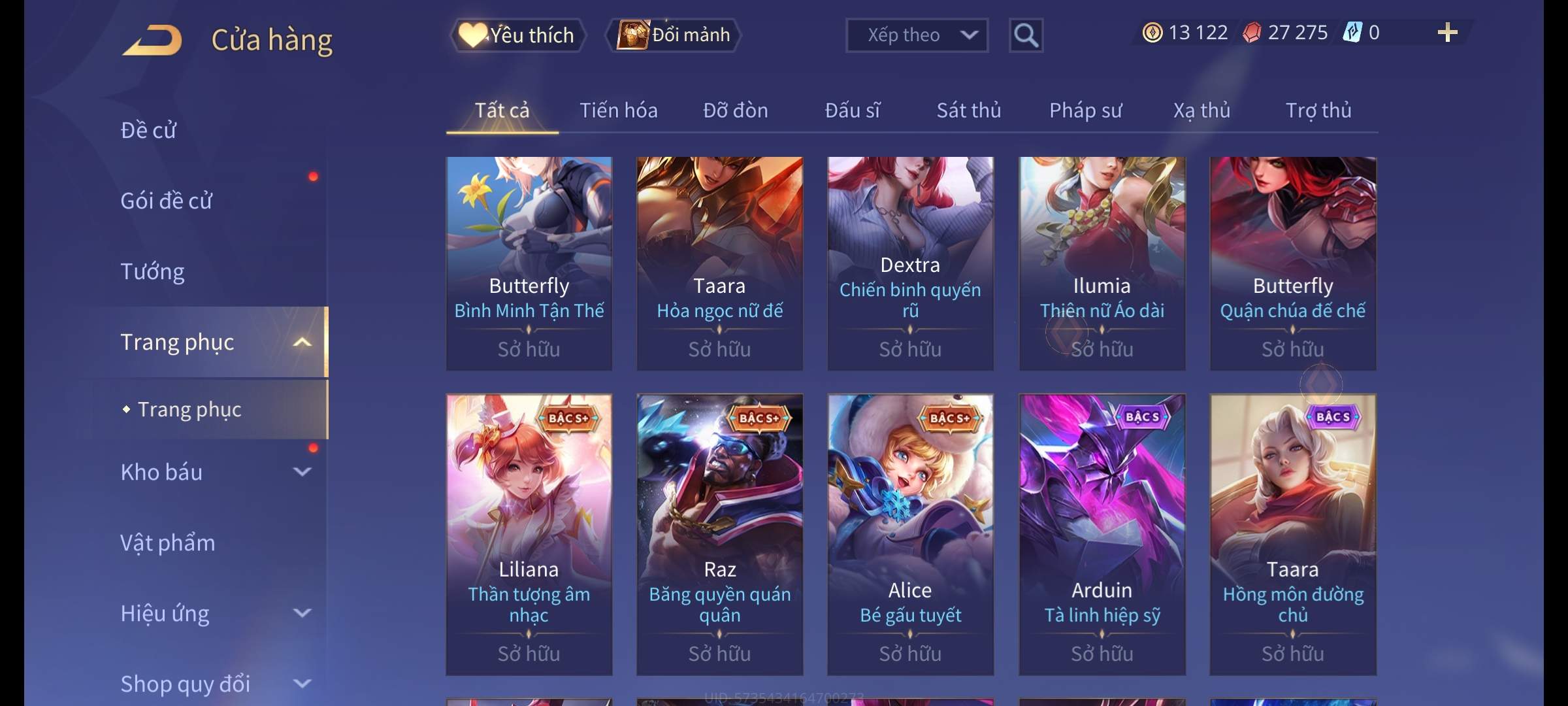The height and width of the screenshot is (706, 1568).
Task: Expand the Hiệu ứng sidebar section
Action: coord(302,613)
